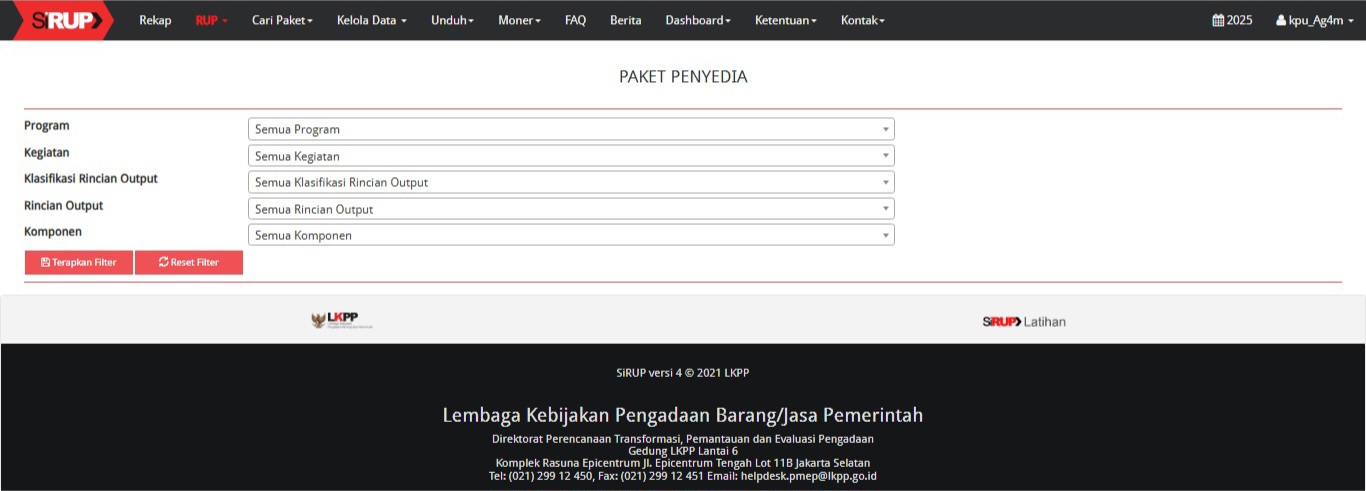The height and width of the screenshot is (491, 1366).
Task: Expand the RUP menu
Action: 212,20
